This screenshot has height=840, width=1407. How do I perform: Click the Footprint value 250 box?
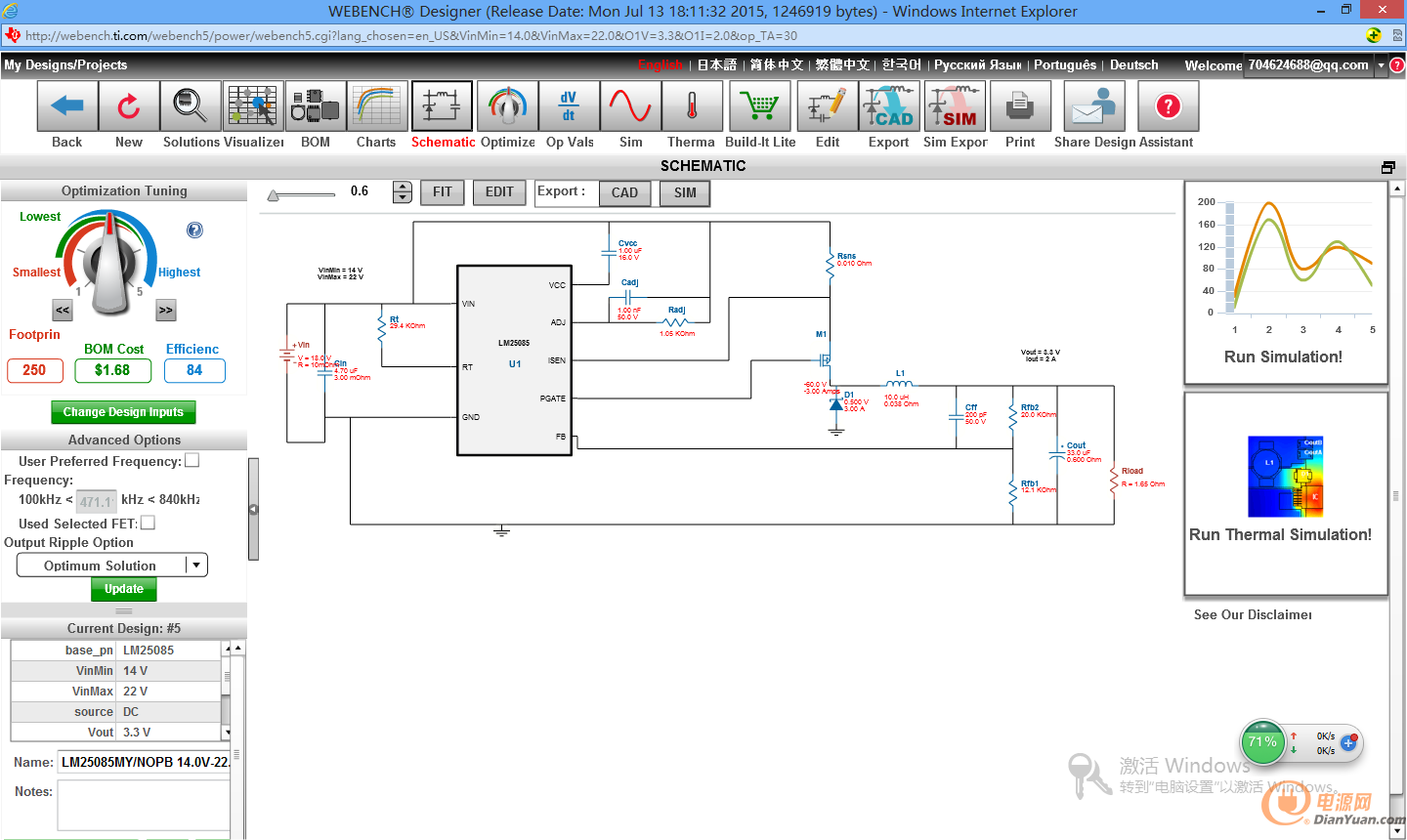click(34, 370)
